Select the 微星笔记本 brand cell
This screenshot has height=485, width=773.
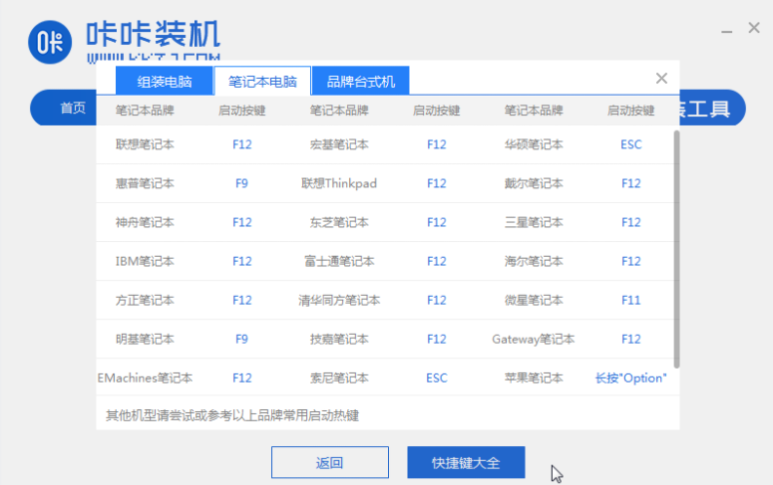(533, 300)
